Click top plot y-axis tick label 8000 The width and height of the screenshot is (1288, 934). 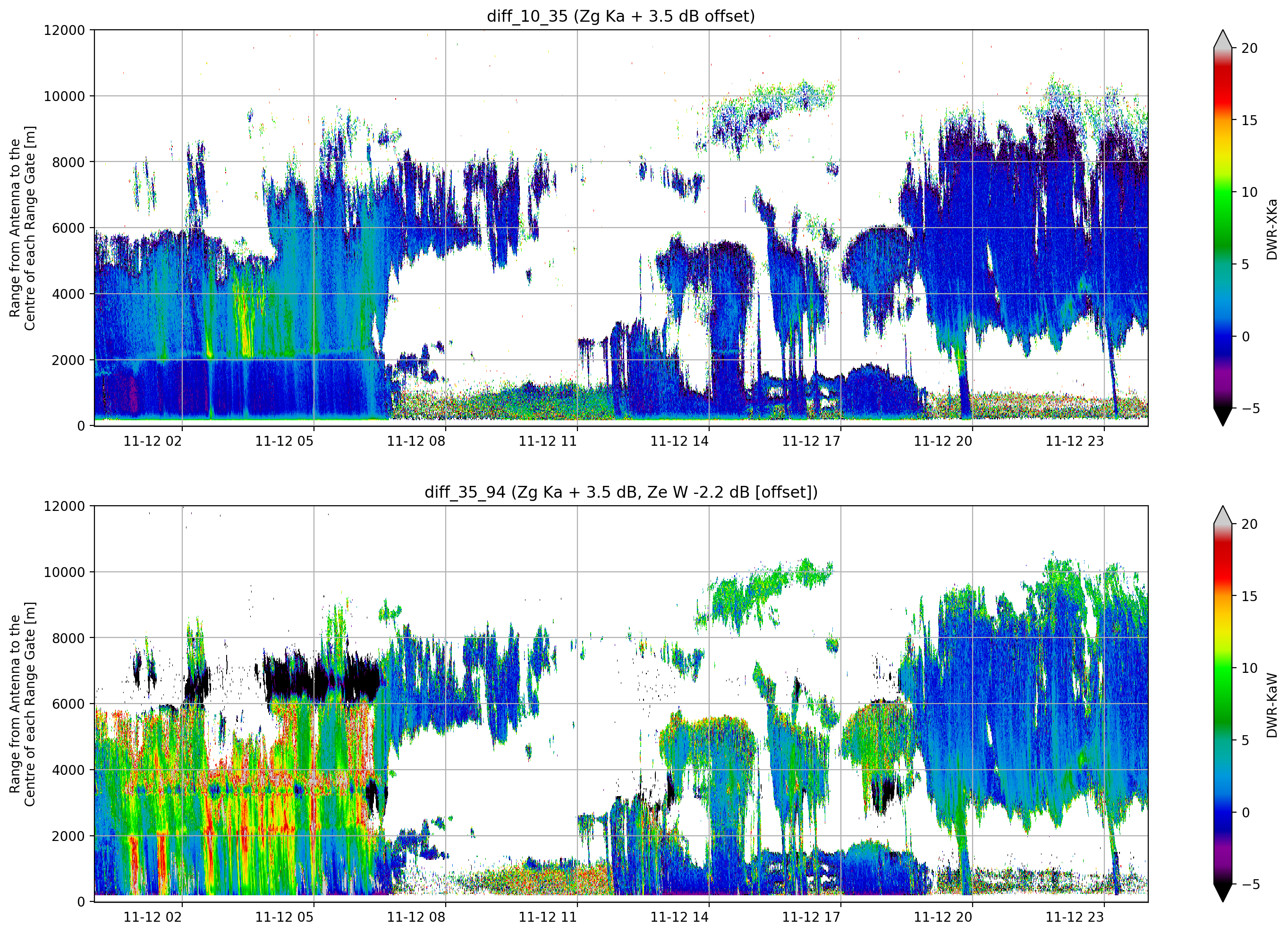pos(68,162)
